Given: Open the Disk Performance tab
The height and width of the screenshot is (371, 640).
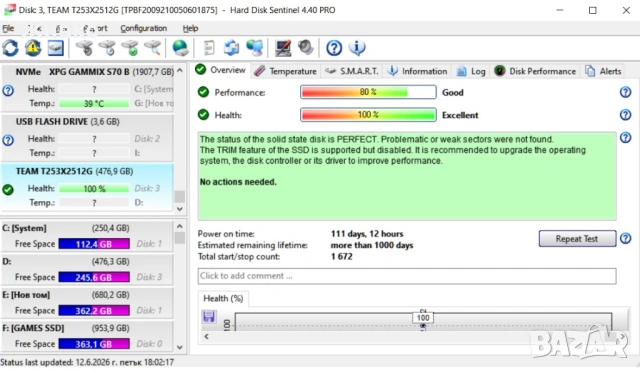Looking at the screenshot, I should pos(535,71).
